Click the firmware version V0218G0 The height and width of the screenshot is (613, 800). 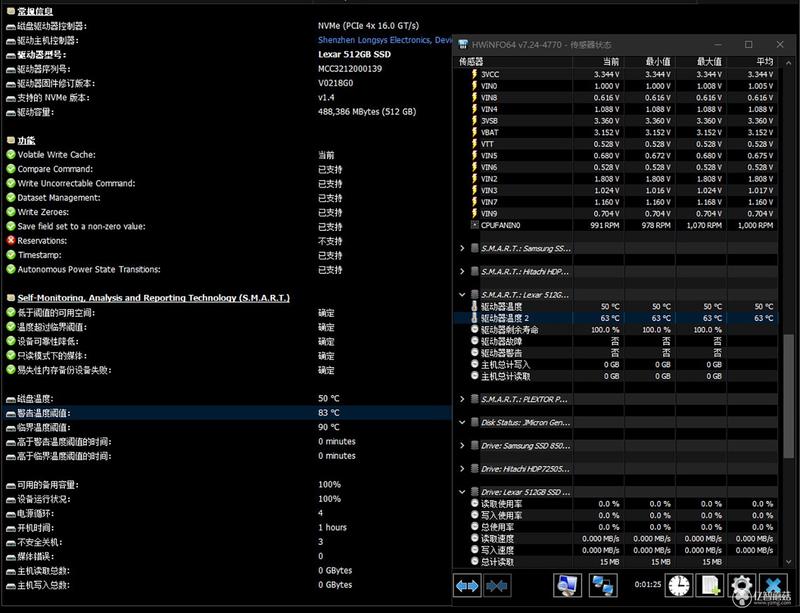(336, 83)
